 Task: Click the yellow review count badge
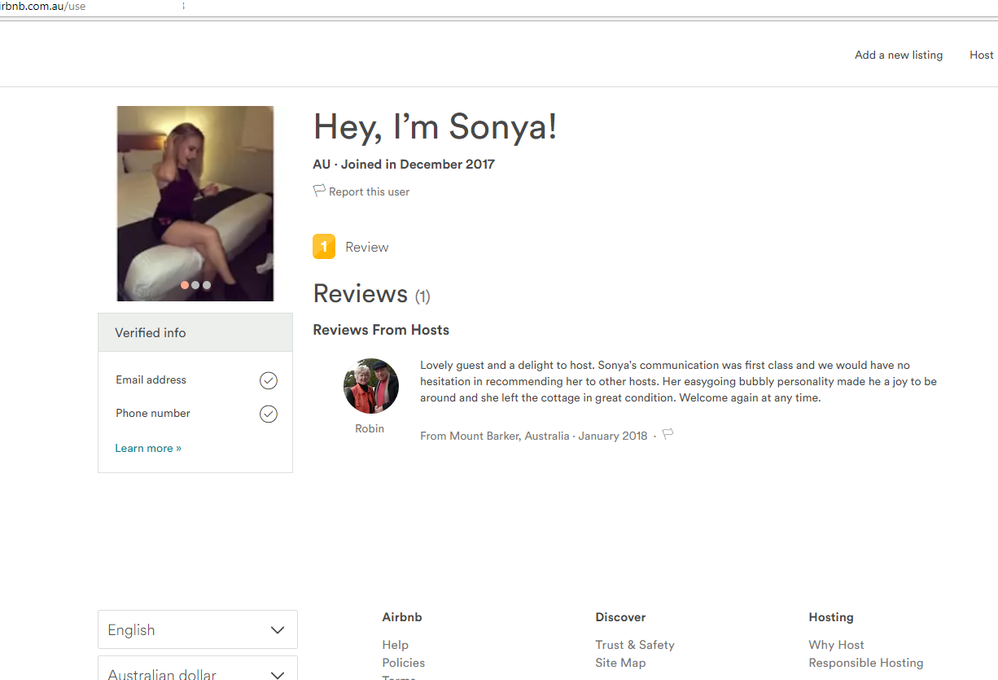pos(324,246)
